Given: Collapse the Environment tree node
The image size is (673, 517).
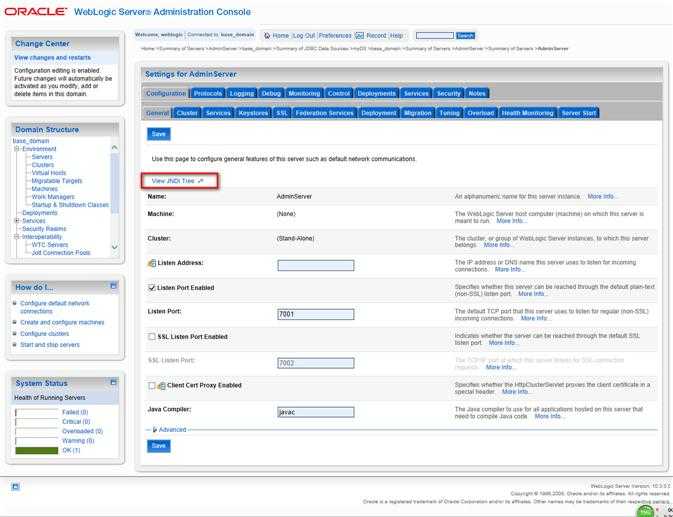Looking at the screenshot, I should click(x=17, y=149).
